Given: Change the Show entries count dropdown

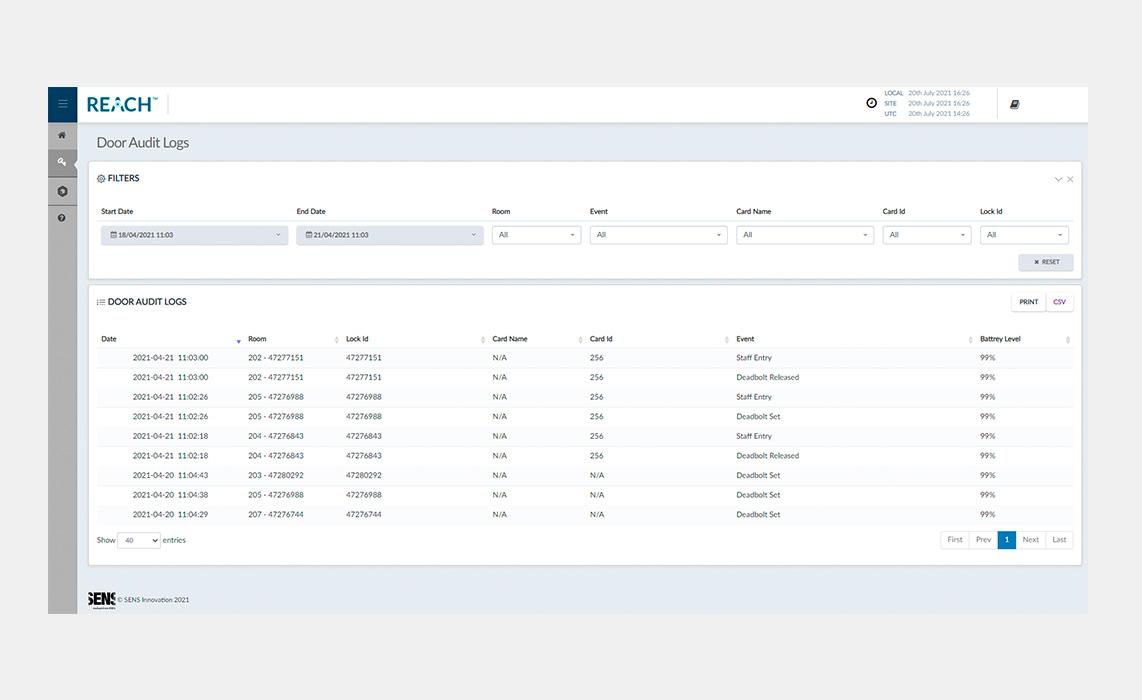Looking at the screenshot, I should [x=138, y=540].
